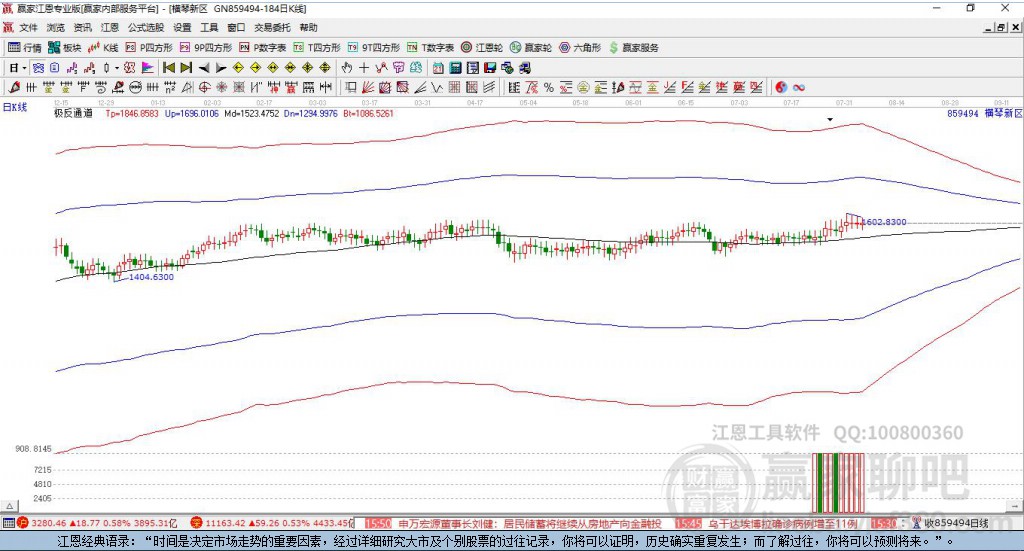Open the 江恩轮 tool
The image size is (1024, 551).
click(482, 48)
